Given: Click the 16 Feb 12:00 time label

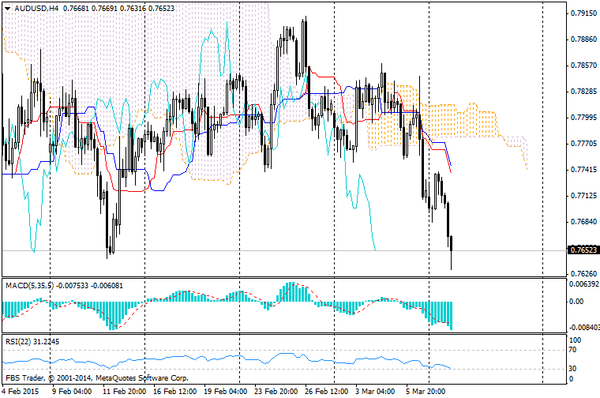Looking at the screenshot, I should [x=175, y=391].
